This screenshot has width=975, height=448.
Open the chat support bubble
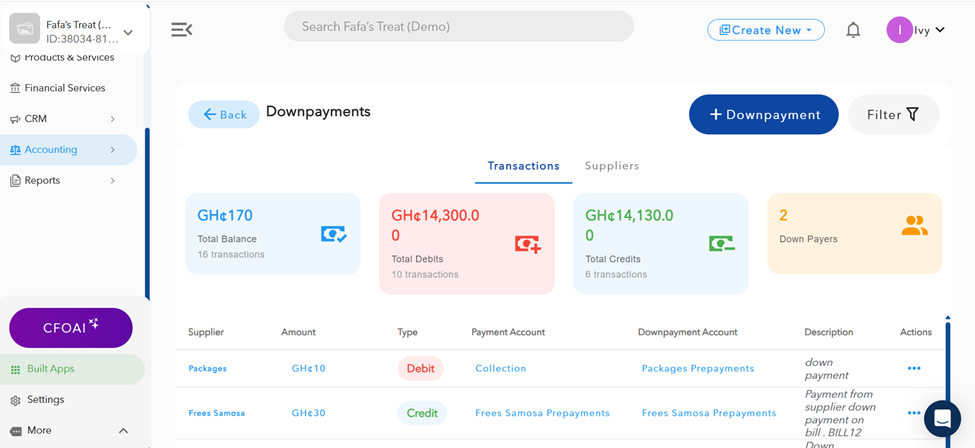(x=942, y=419)
